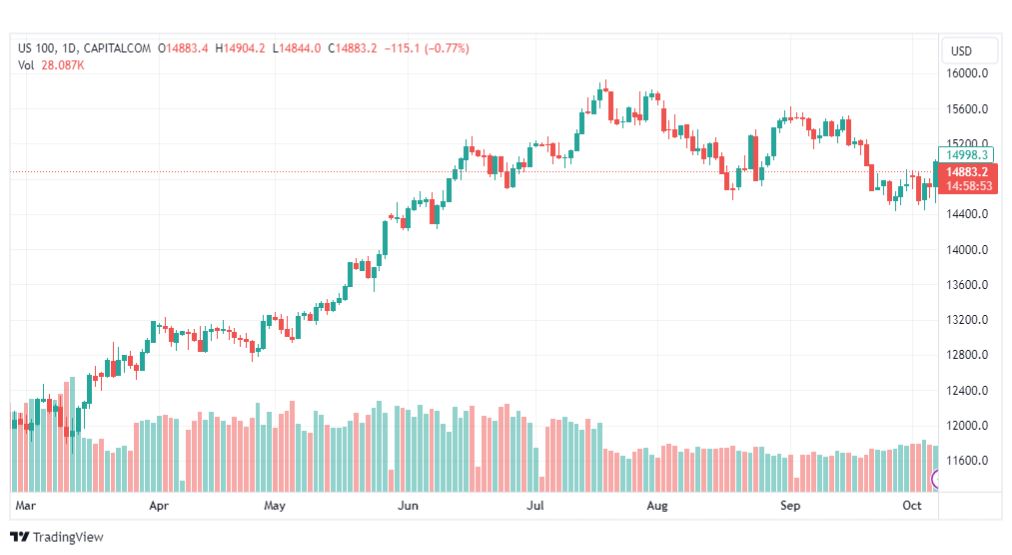Click the red 14883.2 current price label
1012x555 pixels.
click(x=967, y=172)
